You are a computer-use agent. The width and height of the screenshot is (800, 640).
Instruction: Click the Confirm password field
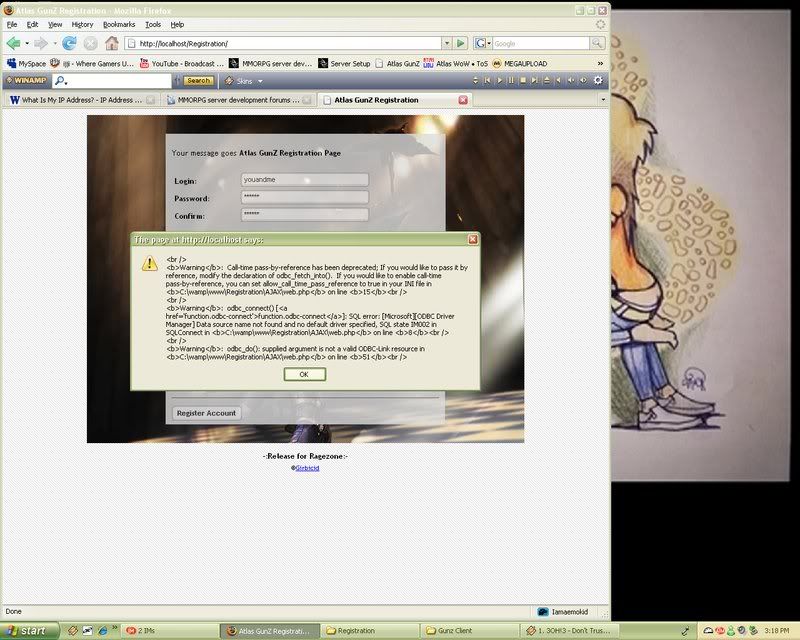(305, 214)
